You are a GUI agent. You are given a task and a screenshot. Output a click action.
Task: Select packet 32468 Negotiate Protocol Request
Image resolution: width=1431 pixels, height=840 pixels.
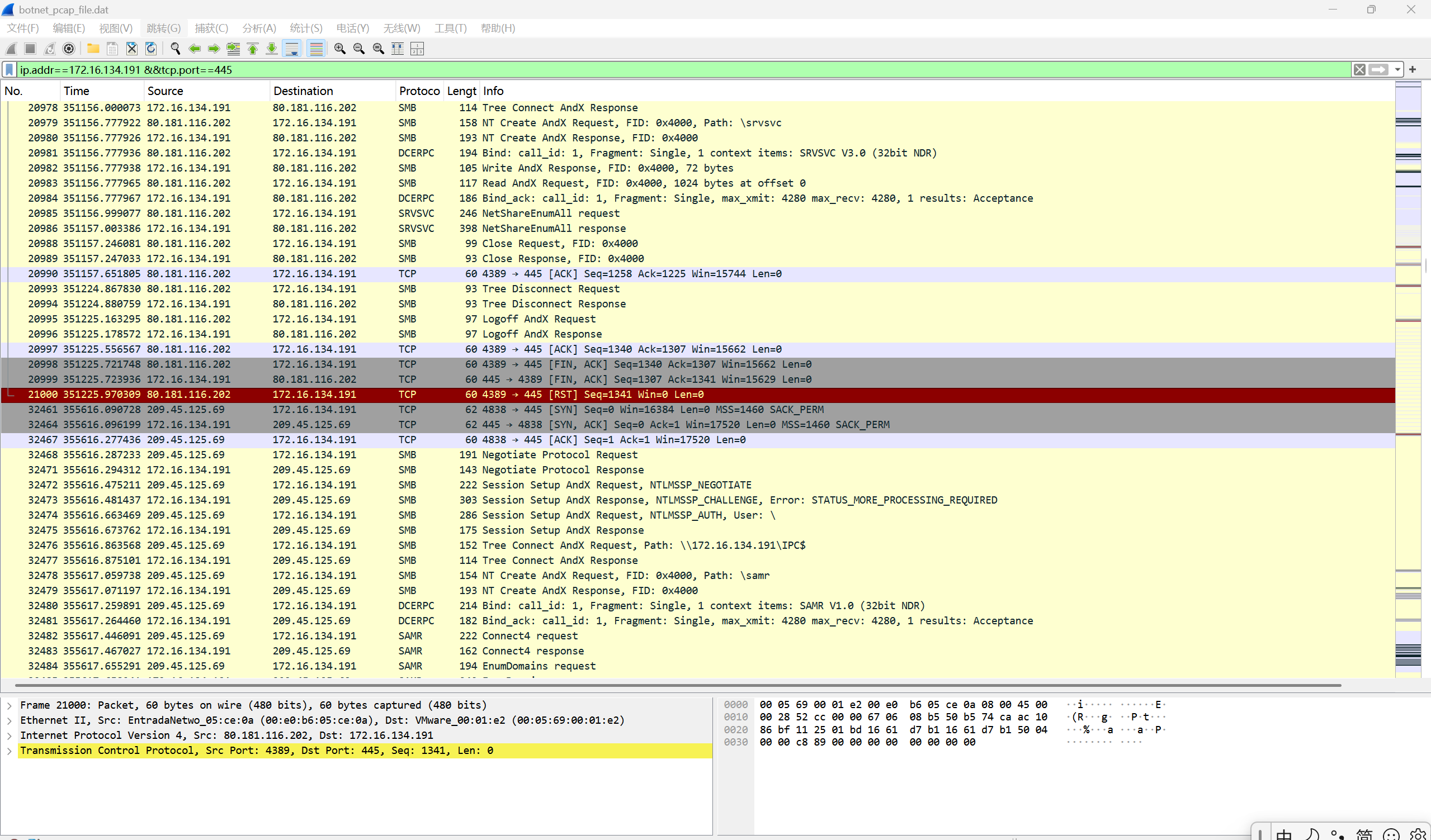point(559,455)
